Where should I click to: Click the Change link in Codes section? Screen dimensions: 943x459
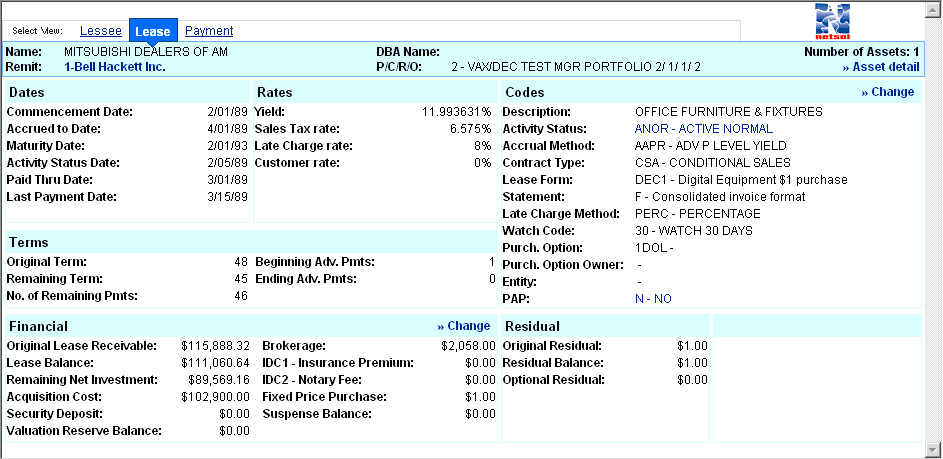point(888,92)
